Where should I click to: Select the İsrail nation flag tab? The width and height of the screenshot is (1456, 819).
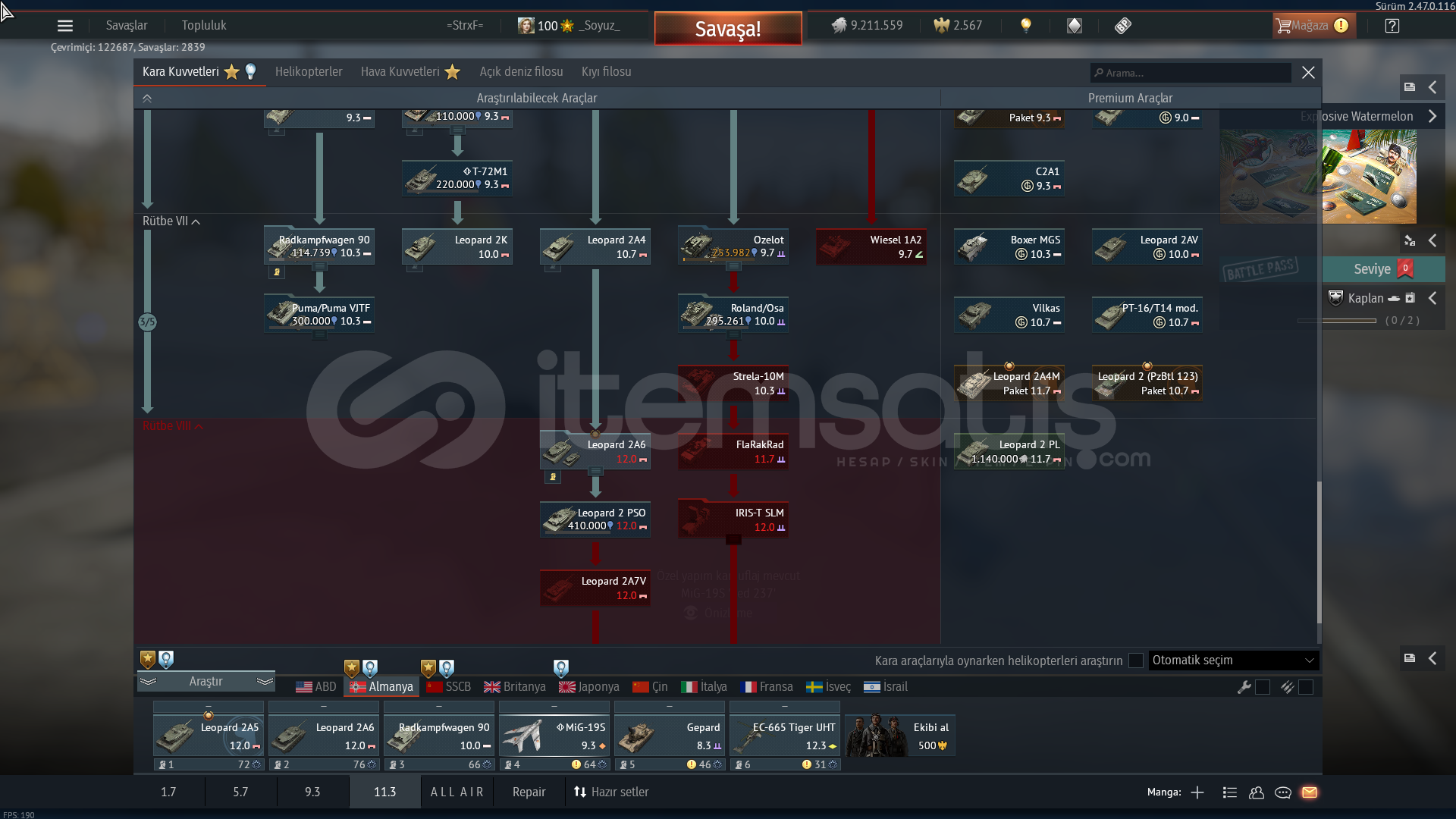pyautogui.click(x=886, y=686)
